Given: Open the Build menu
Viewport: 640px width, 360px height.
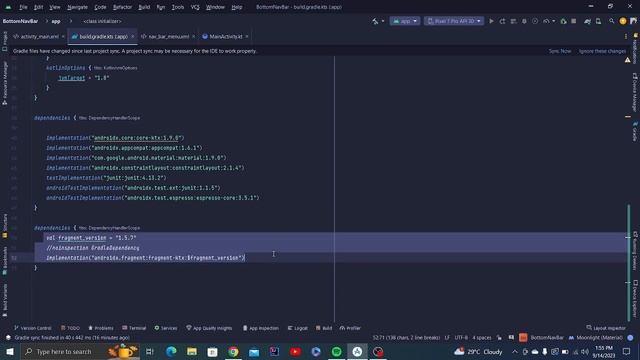Looking at the screenshot, I should (x=144, y=7).
